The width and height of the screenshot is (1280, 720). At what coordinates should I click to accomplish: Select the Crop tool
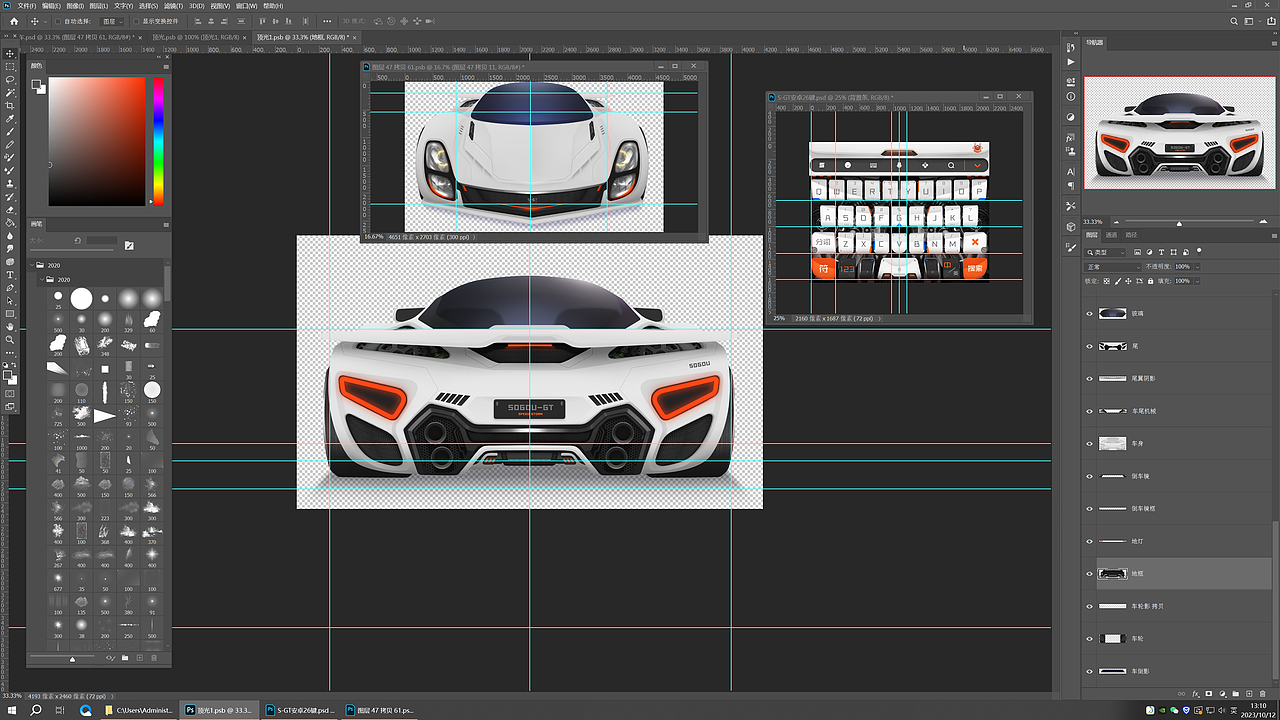[x=10, y=105]
